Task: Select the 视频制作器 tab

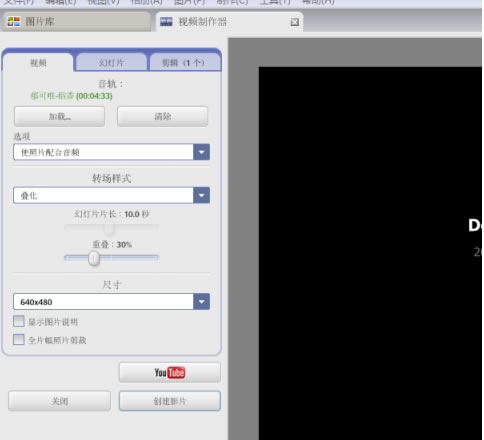Action: point(229,22)
